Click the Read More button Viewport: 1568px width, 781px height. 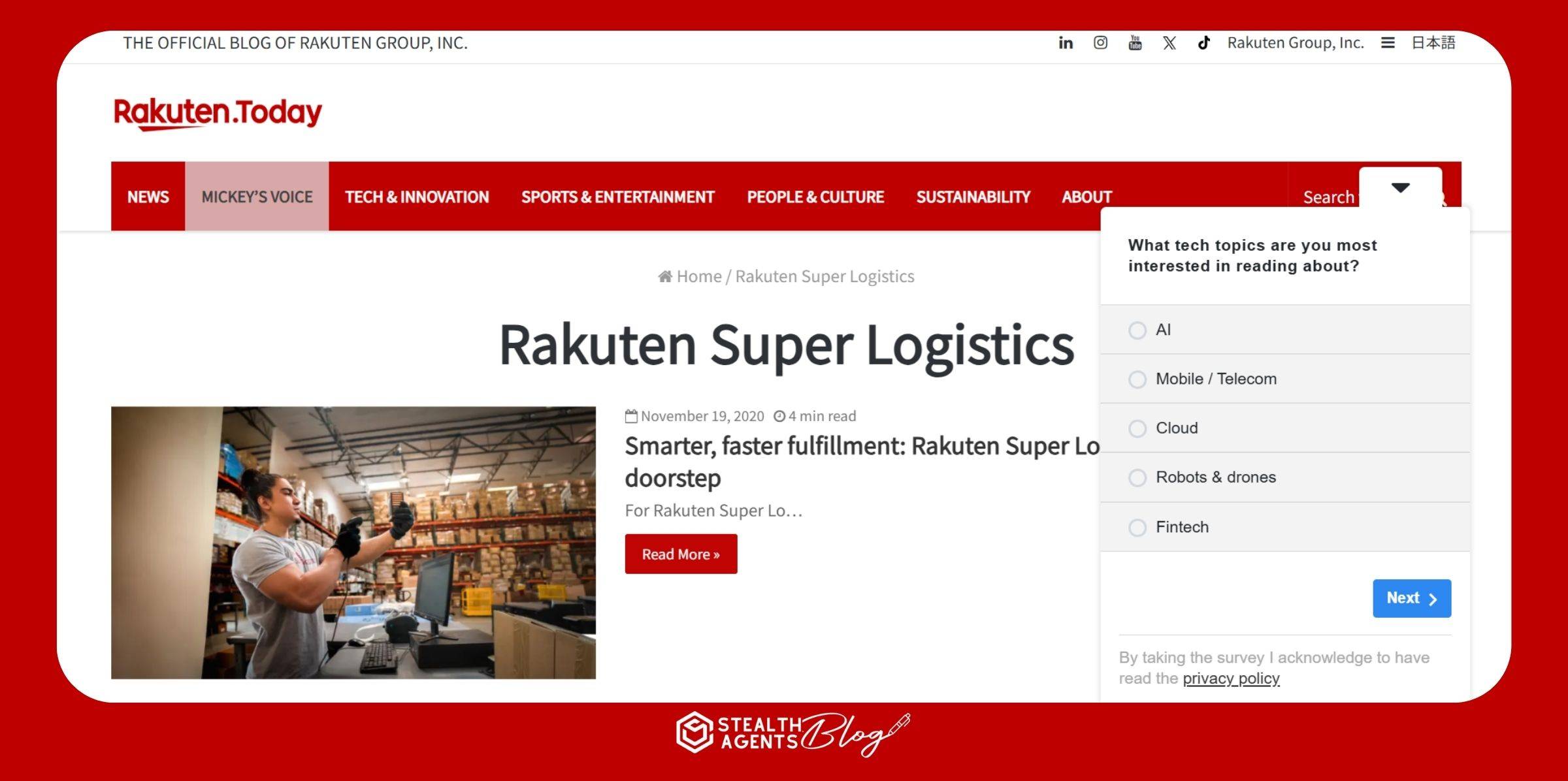pos(681,554)
